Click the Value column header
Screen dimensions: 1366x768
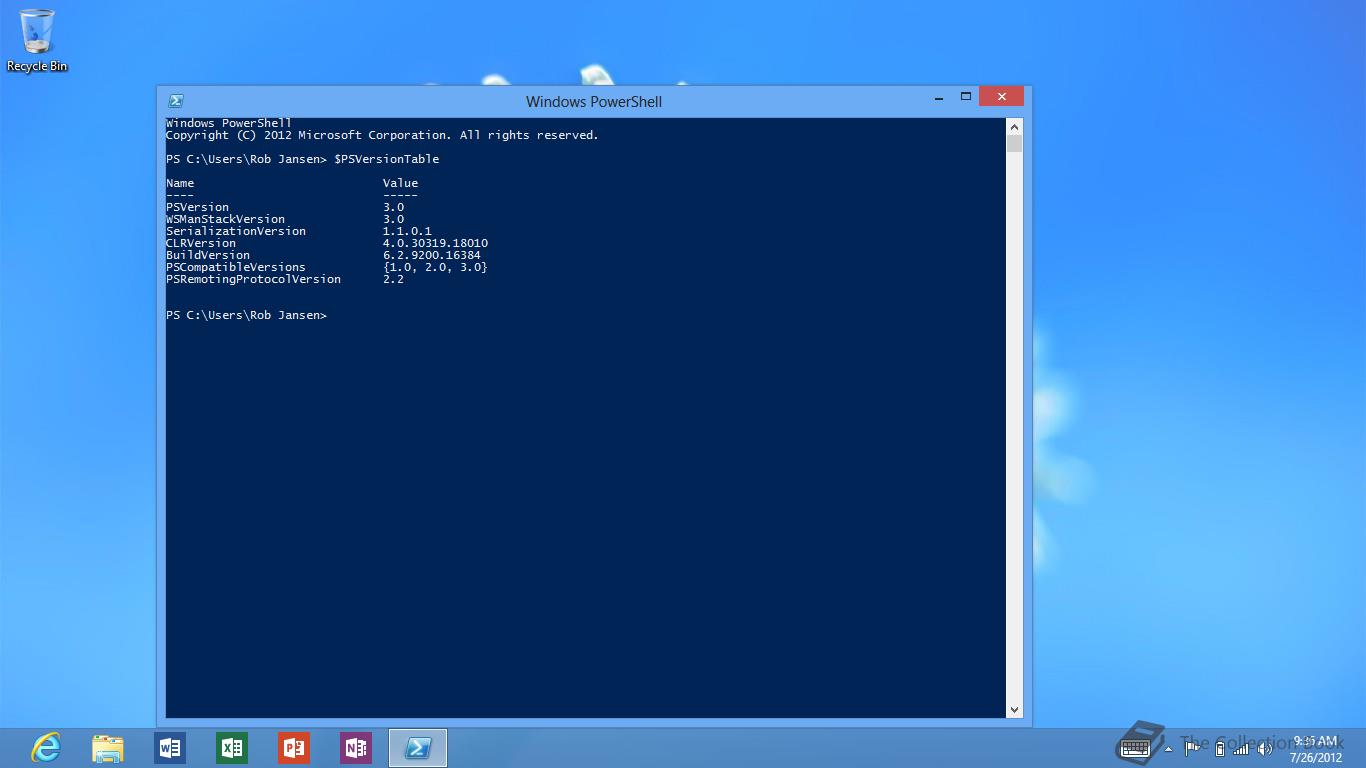(400, 183)
